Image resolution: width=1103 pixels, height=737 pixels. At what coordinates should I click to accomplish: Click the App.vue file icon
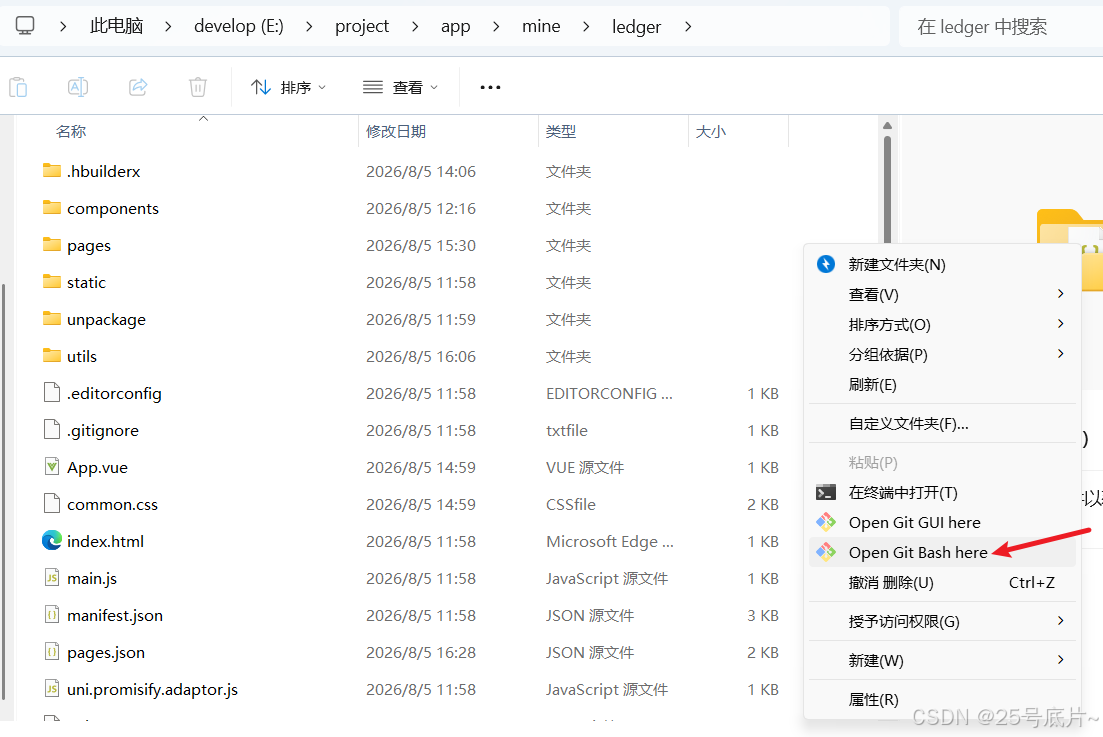pyautogui.click(x=52, y=466)
